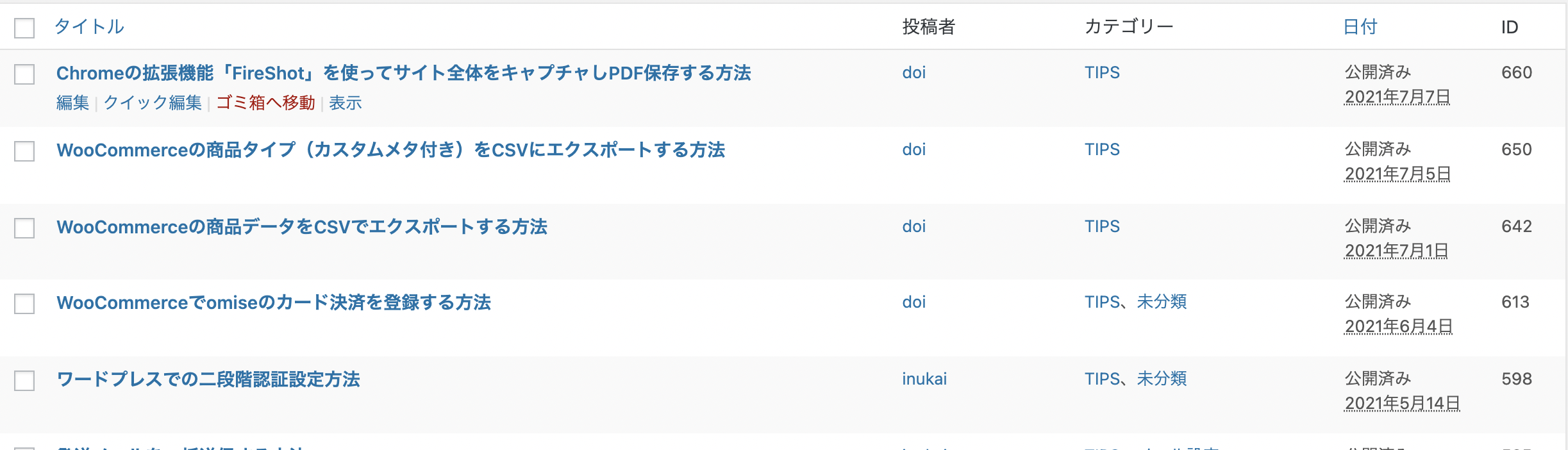Open WooCommerceの商品データ CSV export post

tap(301, 227)
